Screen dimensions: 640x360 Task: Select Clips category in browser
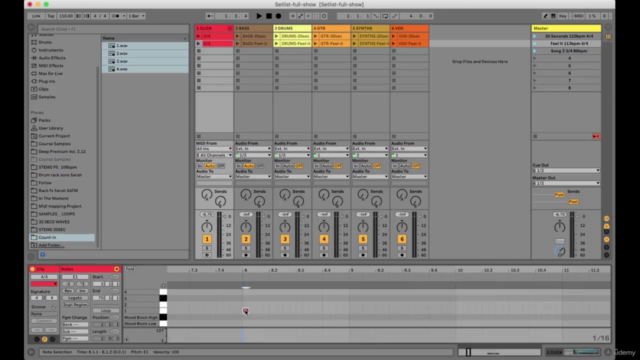pyautogui.click(x=43, y=89)
